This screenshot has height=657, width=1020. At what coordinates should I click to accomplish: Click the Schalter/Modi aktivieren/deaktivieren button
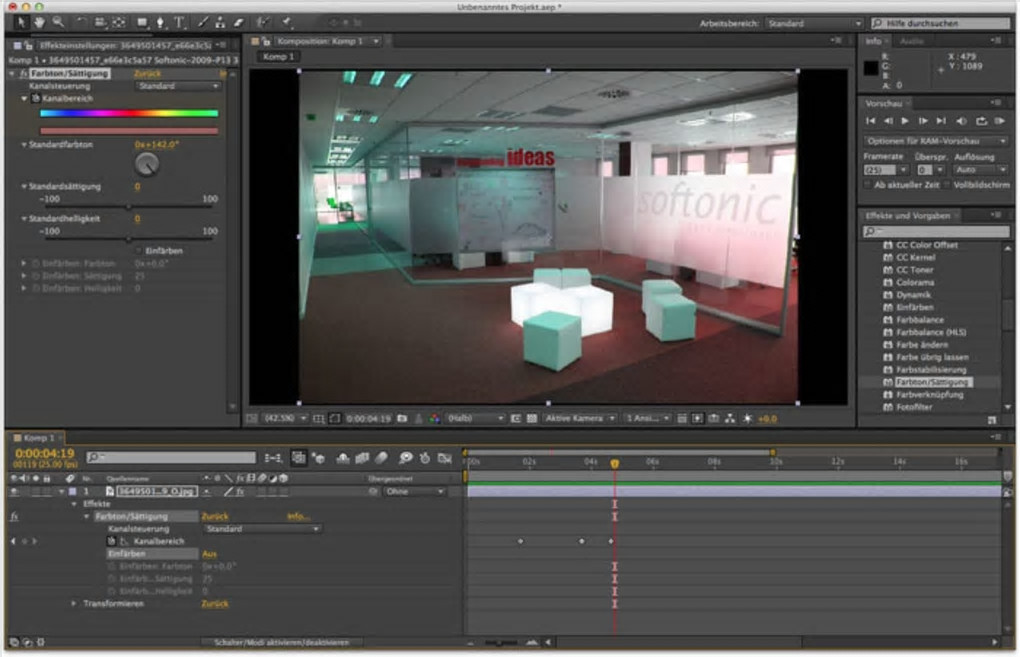(282, 642)
